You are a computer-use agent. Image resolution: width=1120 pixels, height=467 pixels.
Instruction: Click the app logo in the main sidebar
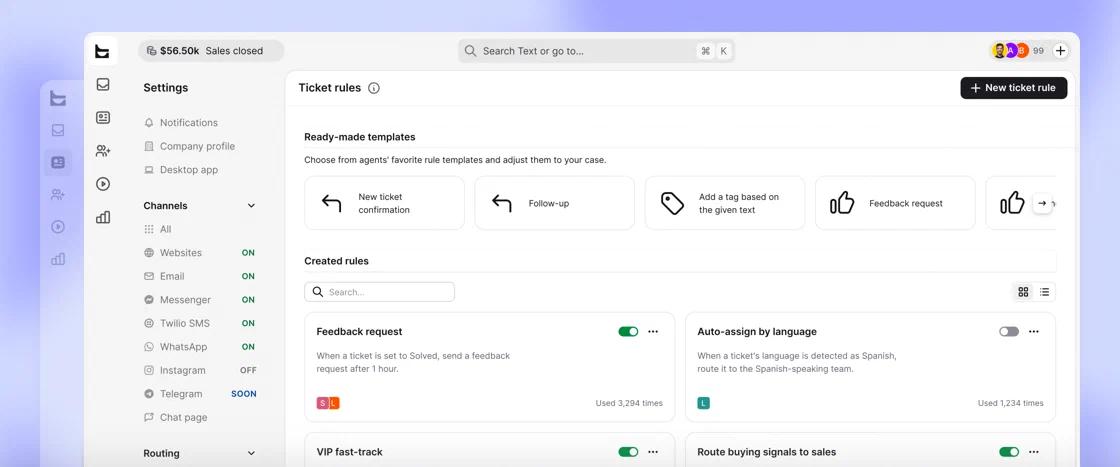pos(103,51)
